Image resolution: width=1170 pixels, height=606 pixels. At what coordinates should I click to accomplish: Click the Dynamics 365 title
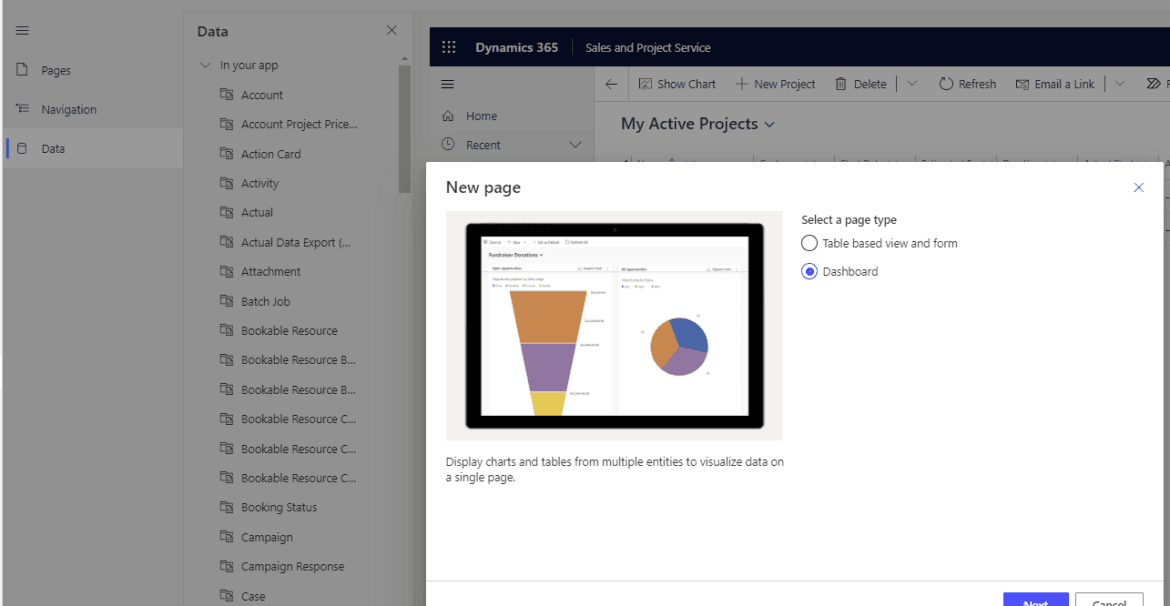click(x=516, y=47)
